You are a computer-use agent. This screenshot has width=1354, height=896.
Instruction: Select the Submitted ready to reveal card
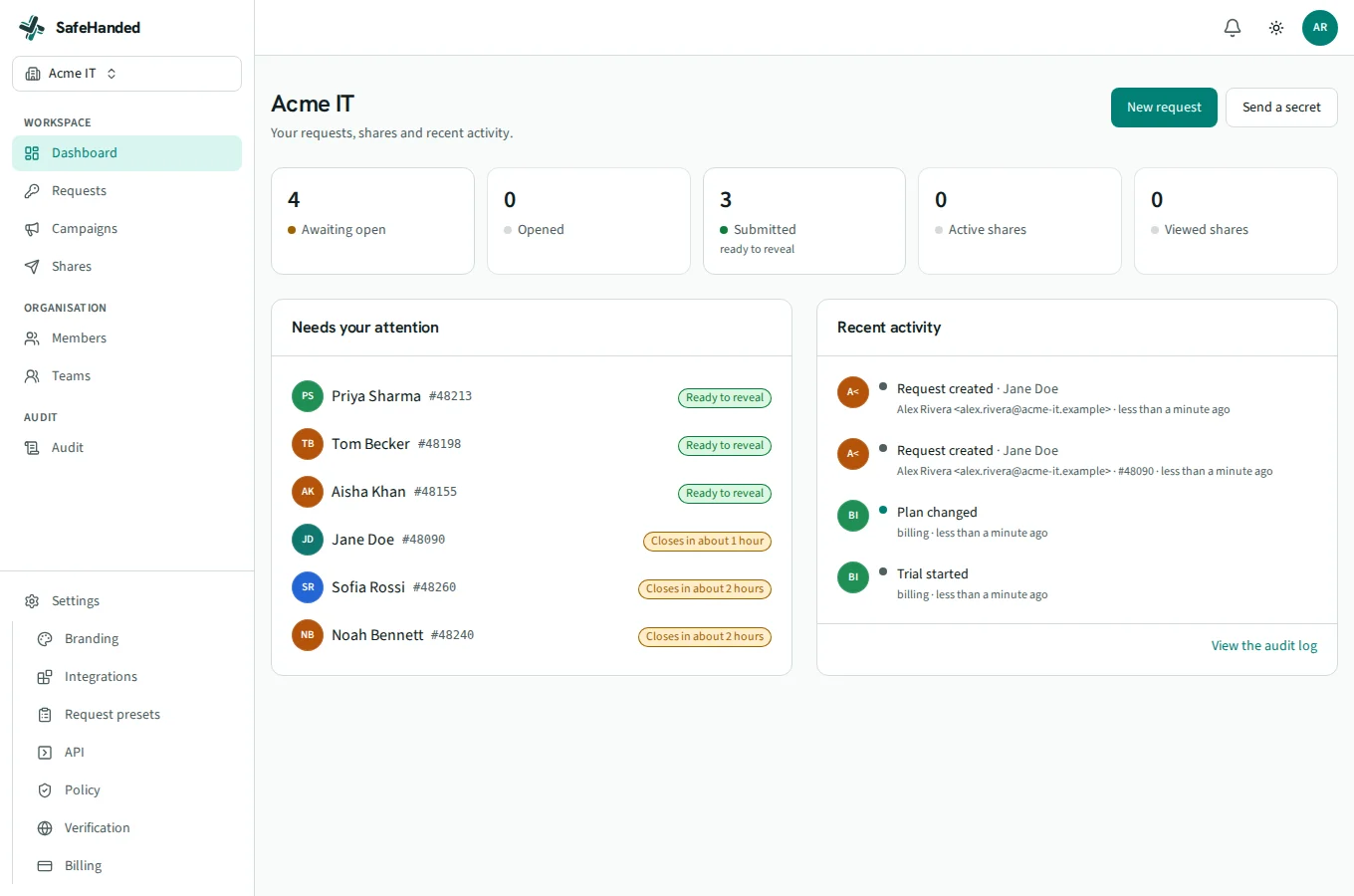804,221
